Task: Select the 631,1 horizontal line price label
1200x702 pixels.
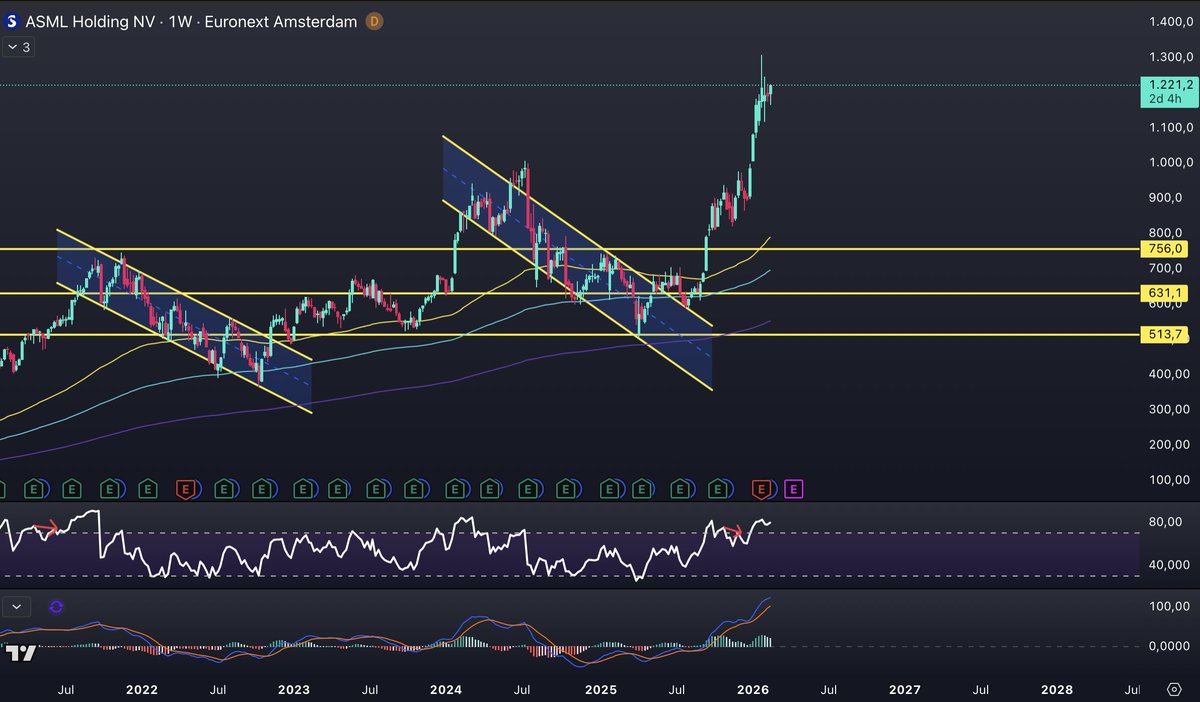Action: coord(1164,293)
